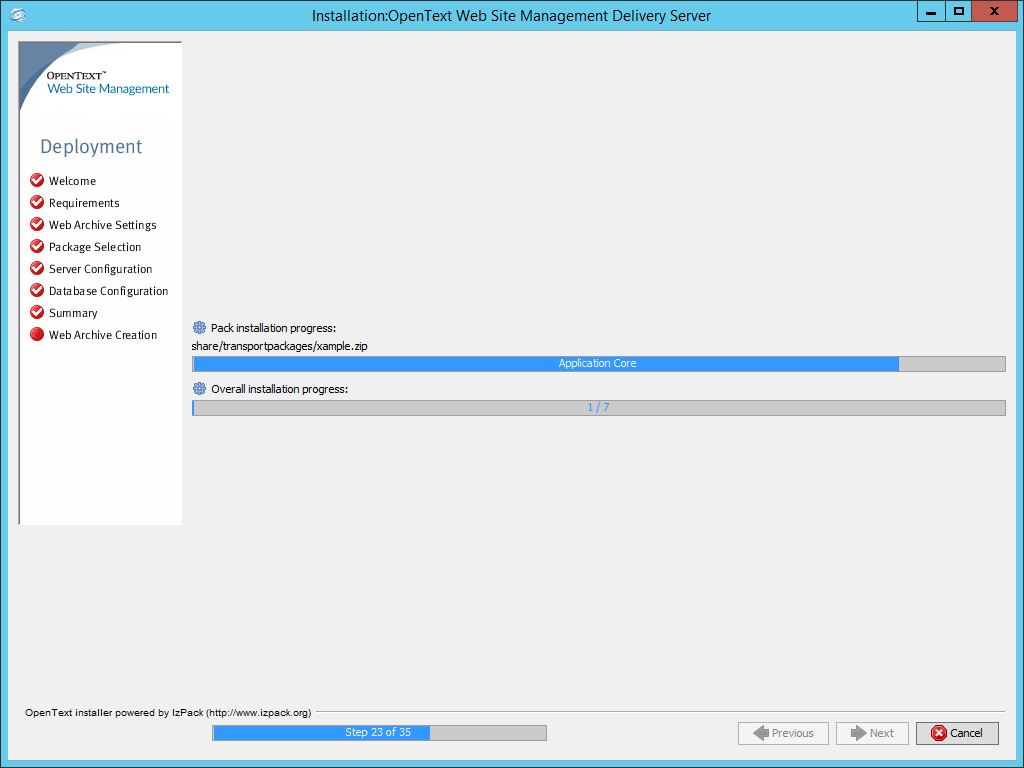Click the red dot beside Web Archive Creation
1024x768 pixels.
[37, 334]
